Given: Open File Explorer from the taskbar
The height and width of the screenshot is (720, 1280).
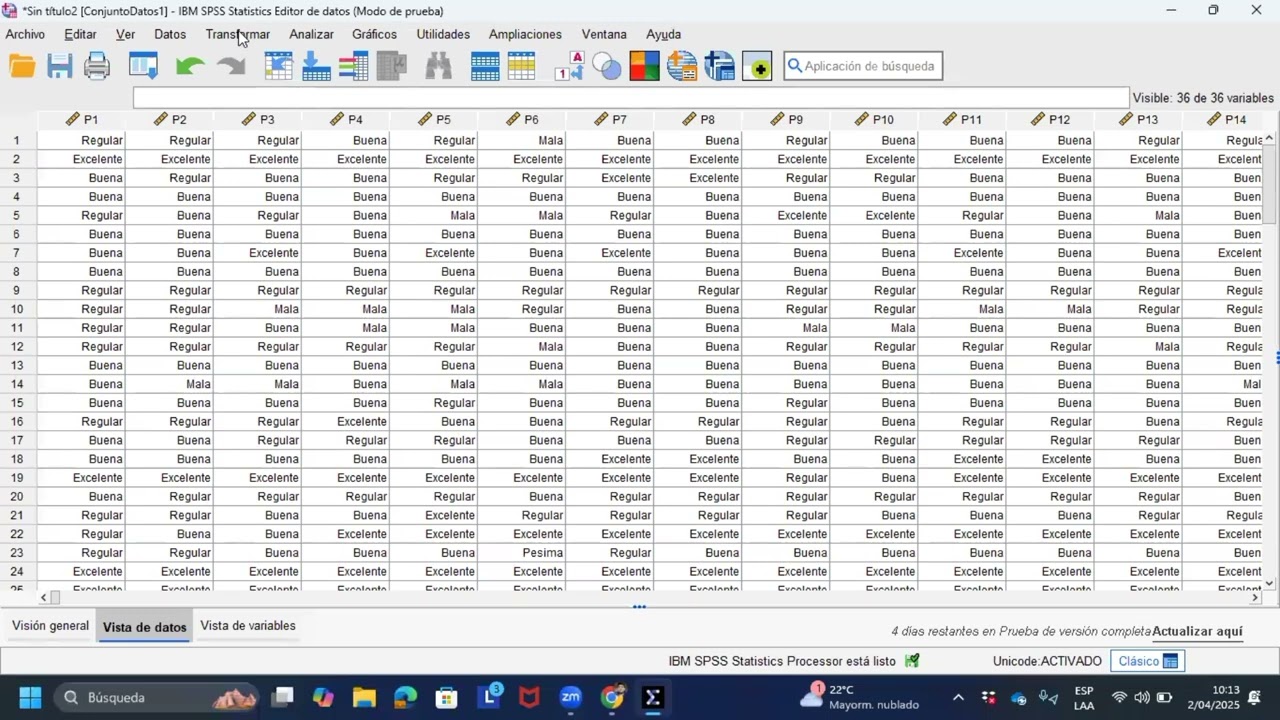Looking at the screenshot, I should click(363, 697).
